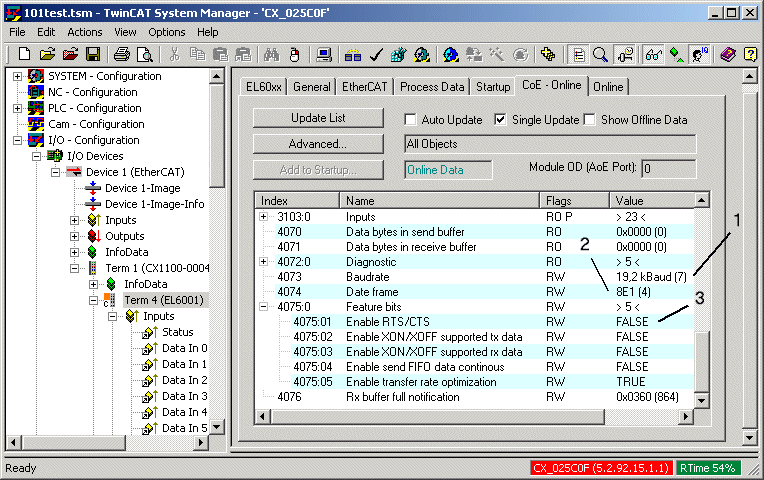764x480 pixels.
Task: Scan boxes with wand icon
Action: [497, 54]
